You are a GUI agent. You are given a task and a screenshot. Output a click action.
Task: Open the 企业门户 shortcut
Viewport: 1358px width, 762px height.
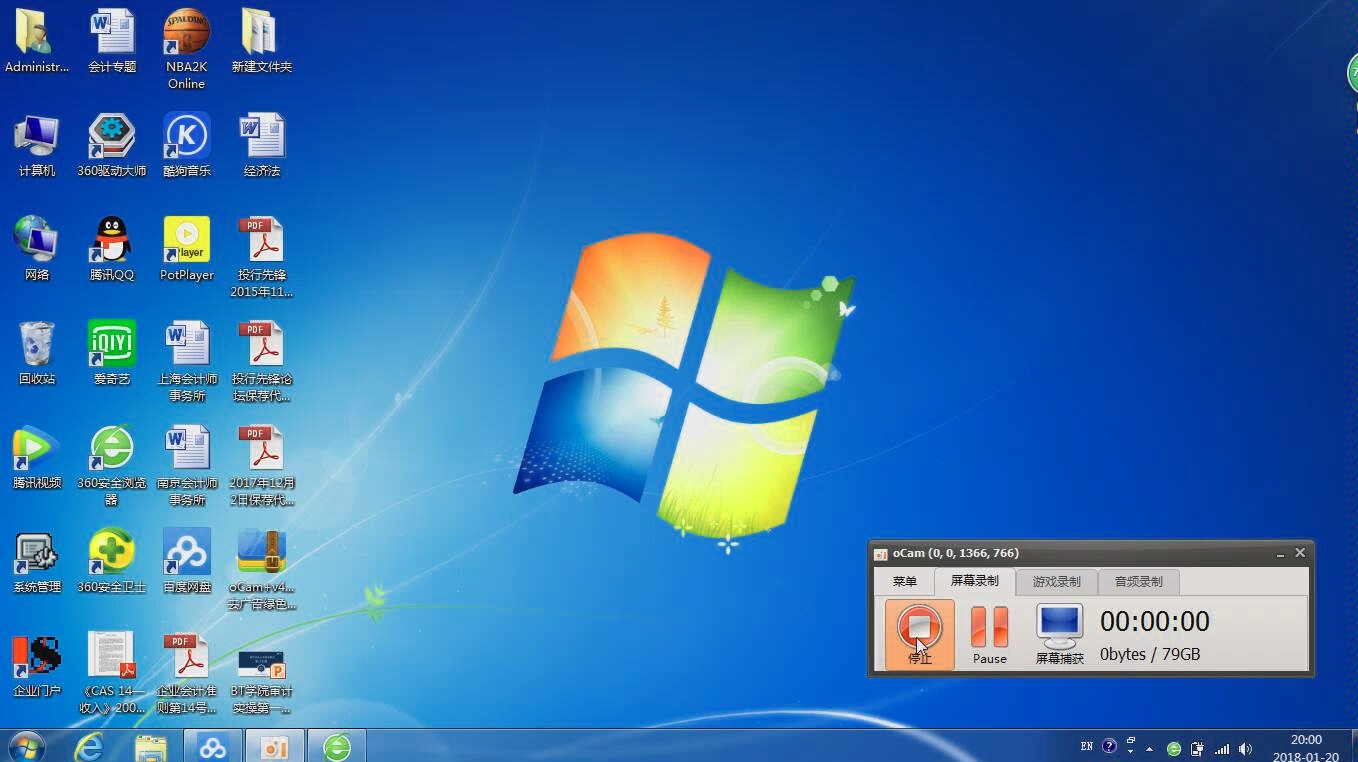pos(37,665)
